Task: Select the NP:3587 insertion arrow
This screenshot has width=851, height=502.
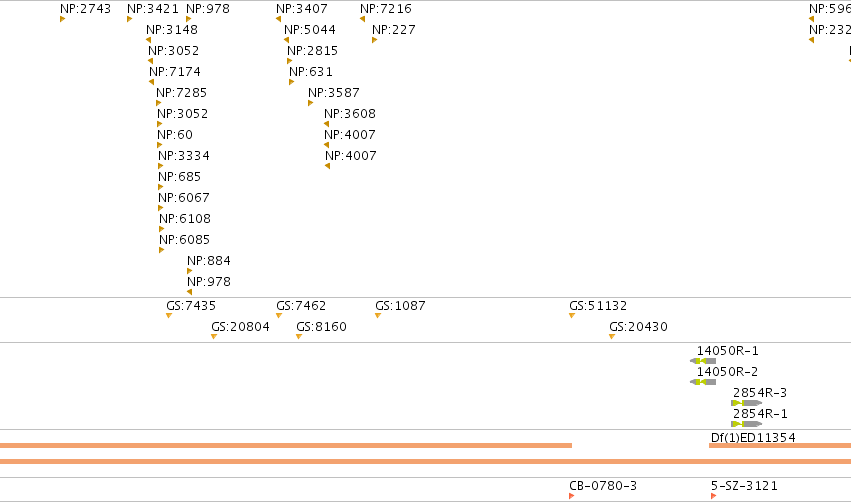Action: pyautogui.click(x=310, y=103)
